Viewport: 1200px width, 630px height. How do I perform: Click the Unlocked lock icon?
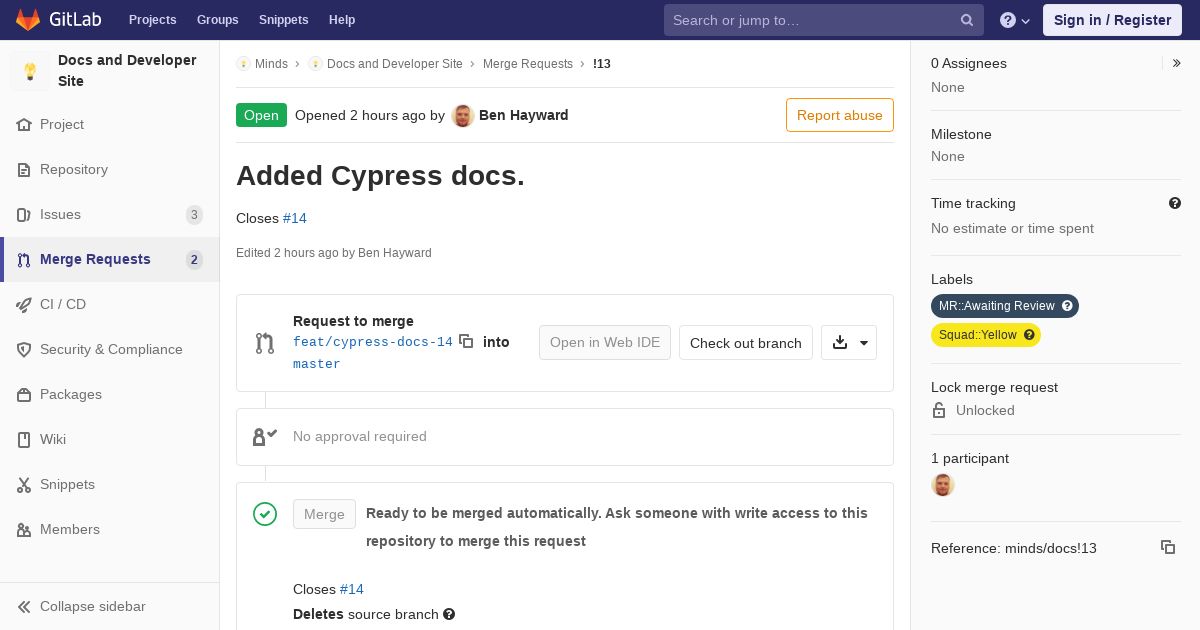[x=939, y=411]
